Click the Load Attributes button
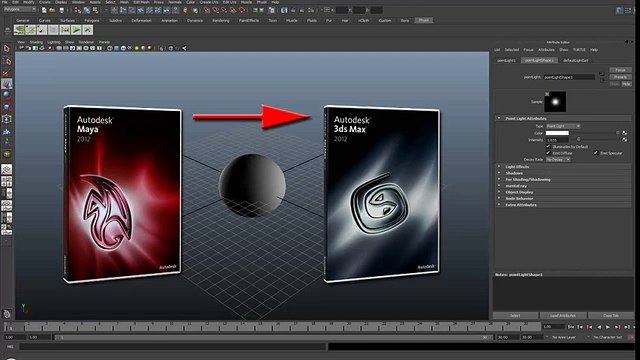Screen dimensions: 640x360 click(563, 316)
